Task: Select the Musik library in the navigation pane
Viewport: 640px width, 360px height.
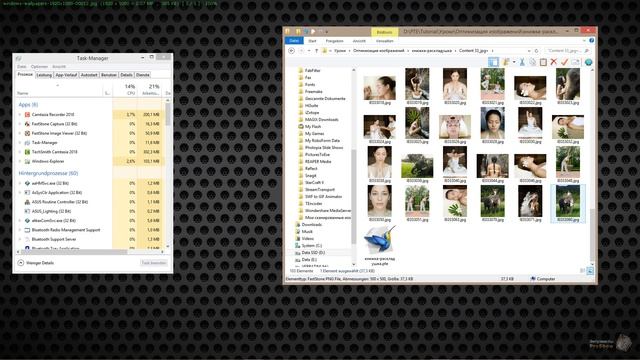Action: tap(307, 231)
